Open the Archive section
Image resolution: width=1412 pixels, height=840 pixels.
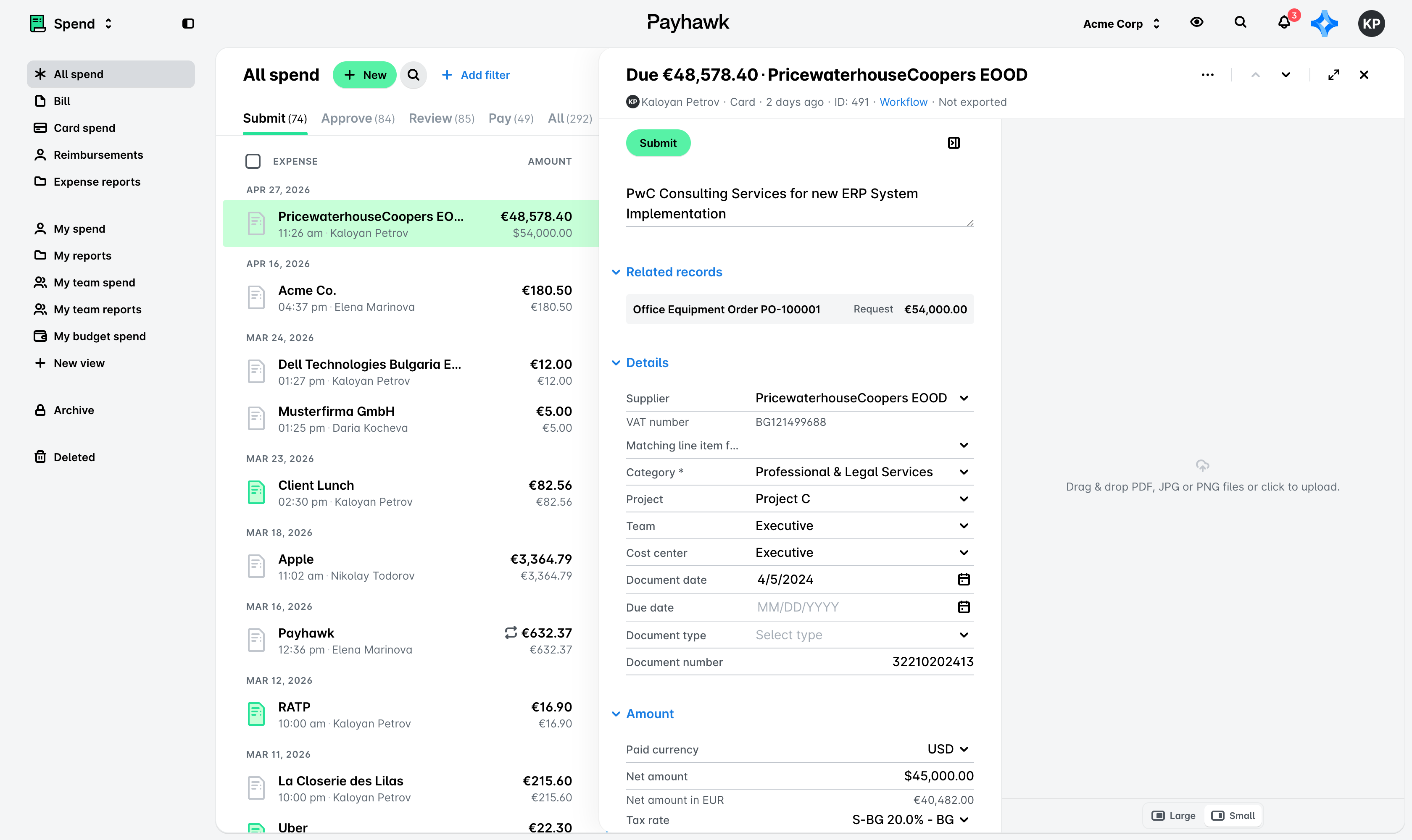pyautogui.click(x=111, y=410)
